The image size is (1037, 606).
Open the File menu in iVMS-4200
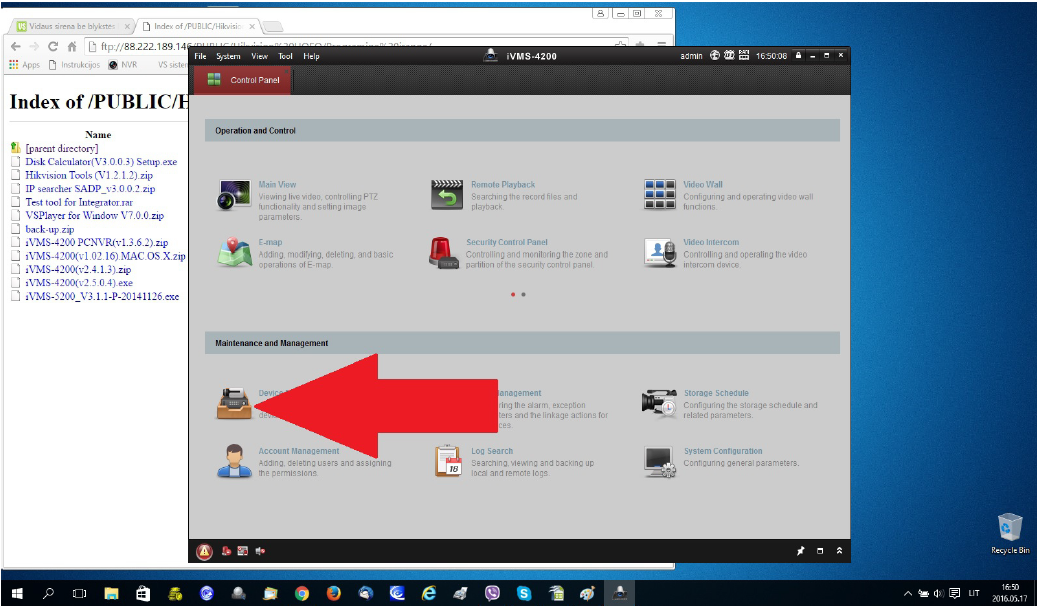point(200,56)
